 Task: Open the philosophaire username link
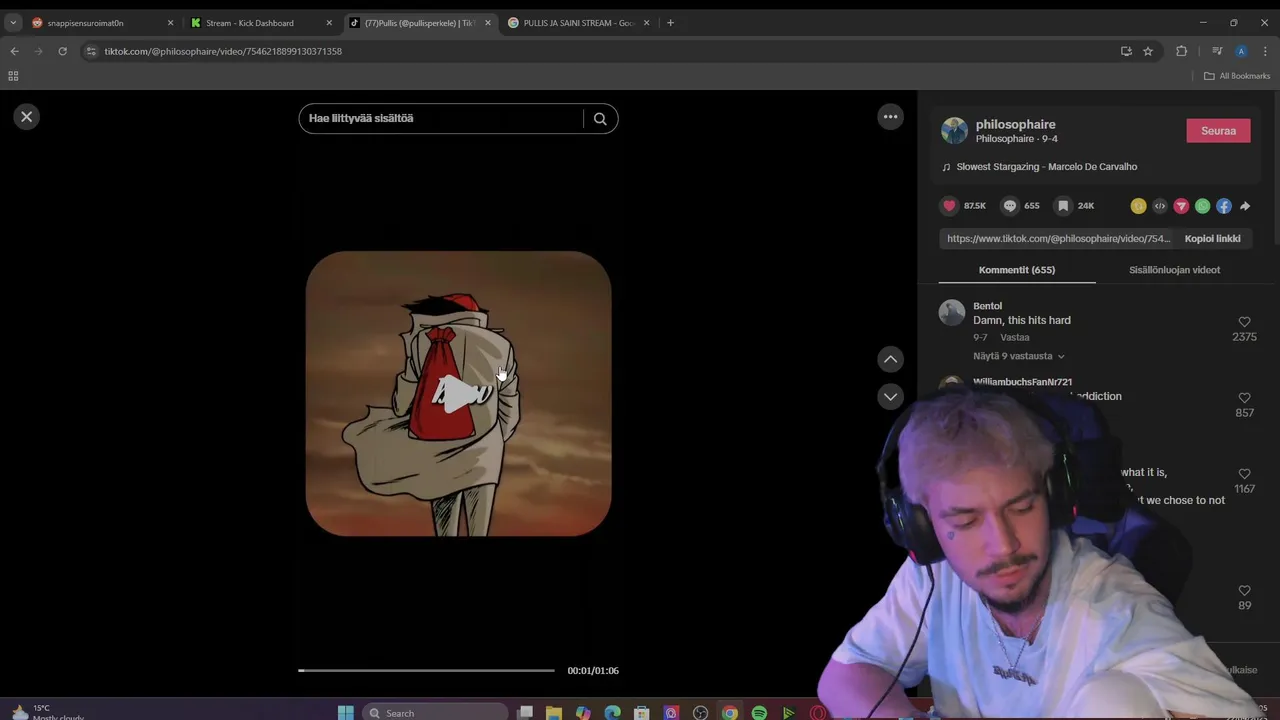click(1015, 124)
